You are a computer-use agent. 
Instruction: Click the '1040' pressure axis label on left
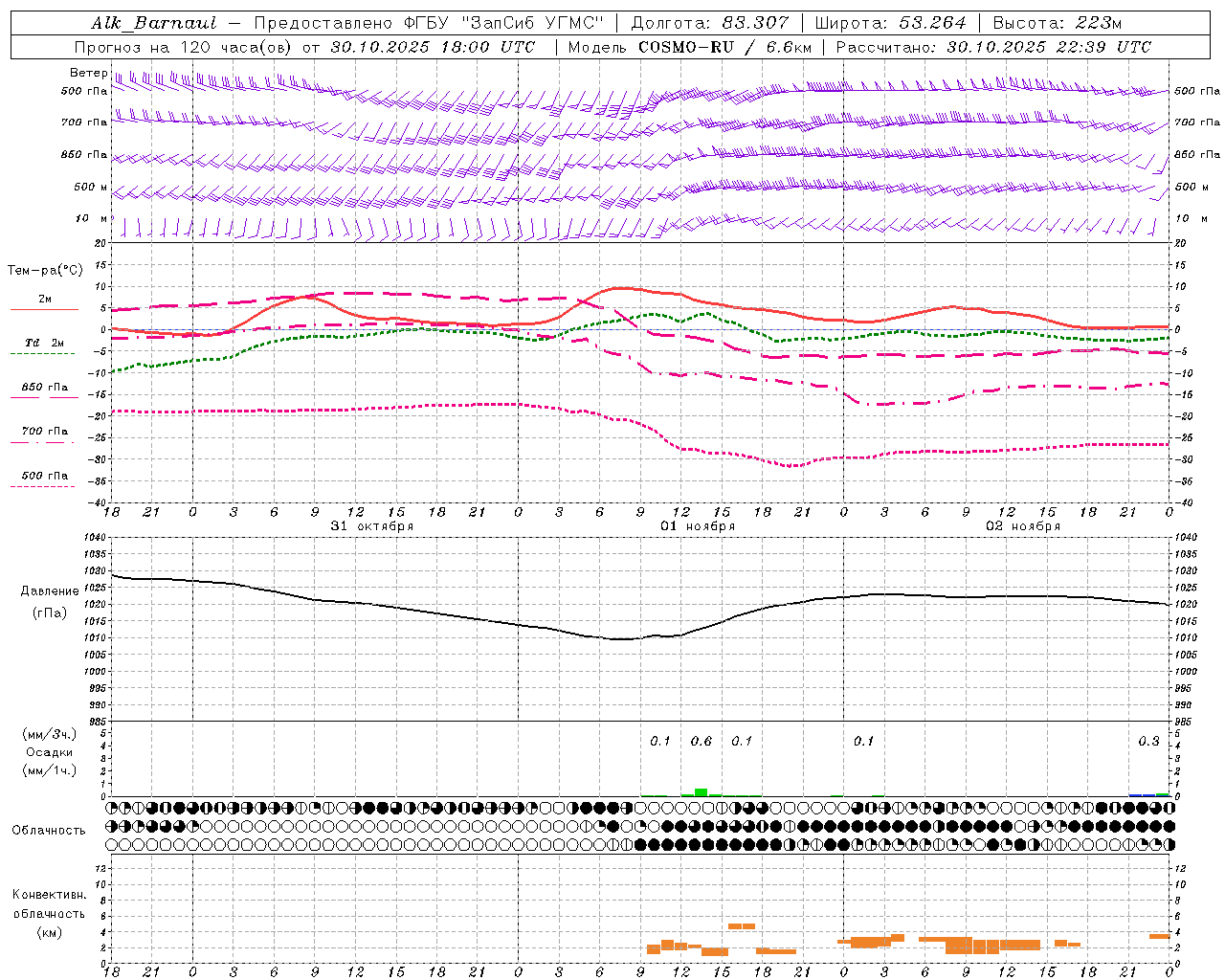pyautogui.click(x=93, y=538)
